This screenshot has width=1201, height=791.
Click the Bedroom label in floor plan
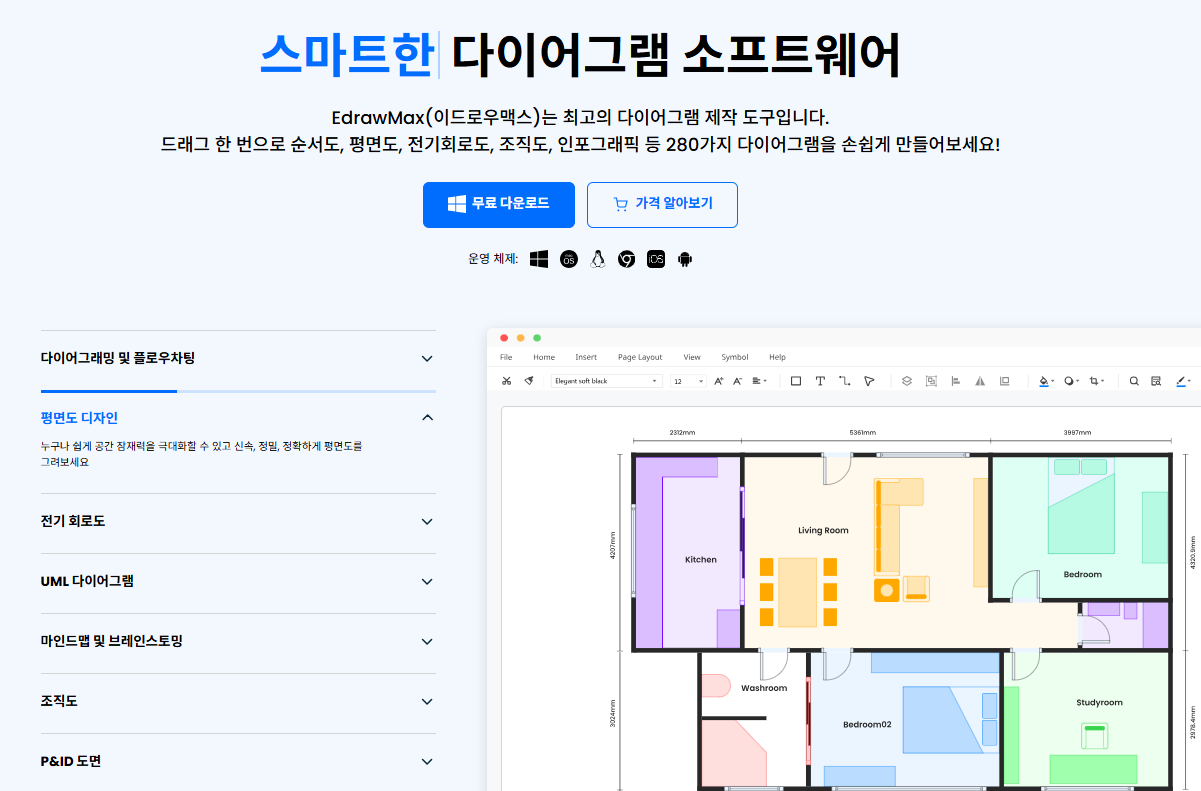tap(1082, 574)
